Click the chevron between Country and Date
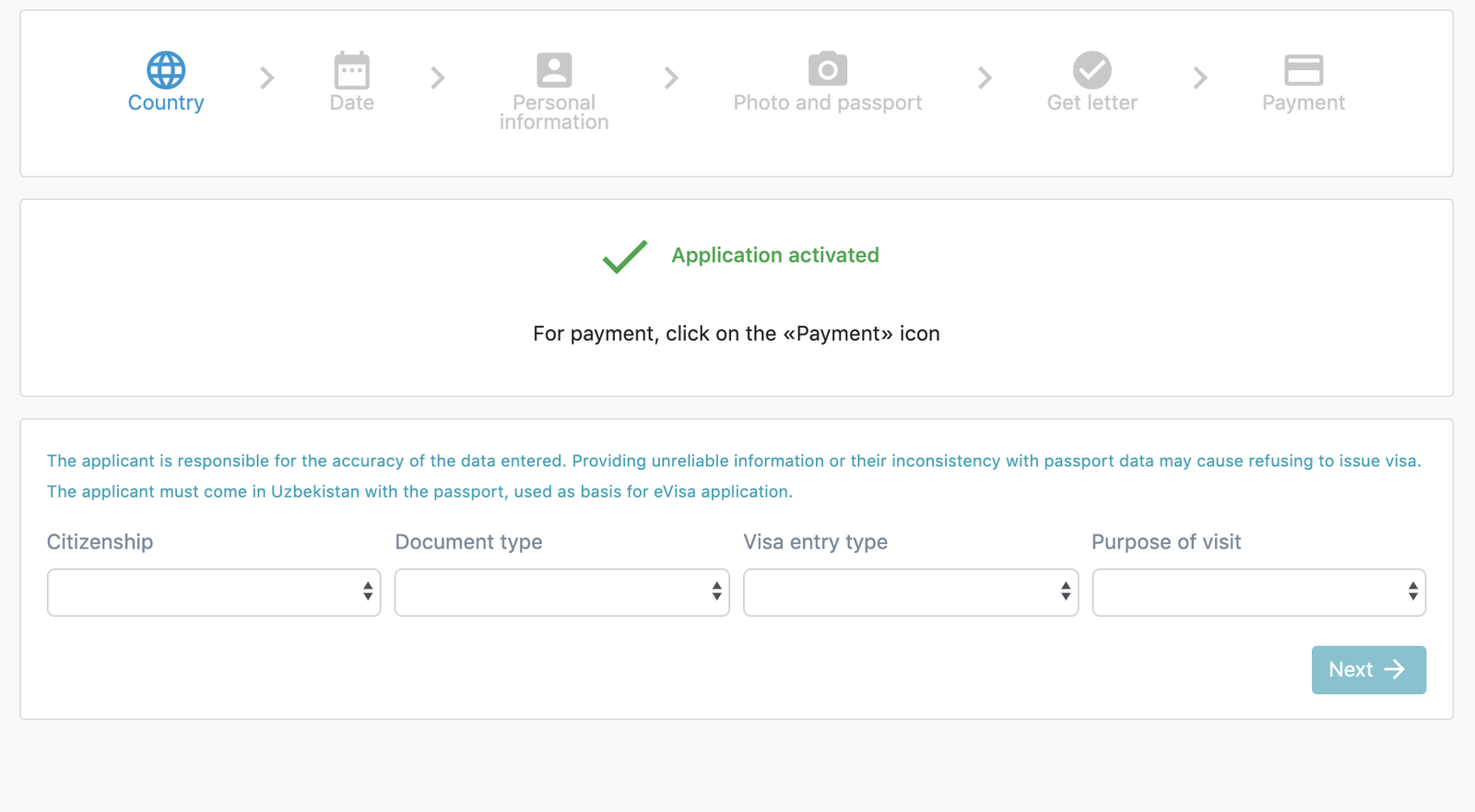The height and width of the screenshot is (812, 1475). [267, 78]
